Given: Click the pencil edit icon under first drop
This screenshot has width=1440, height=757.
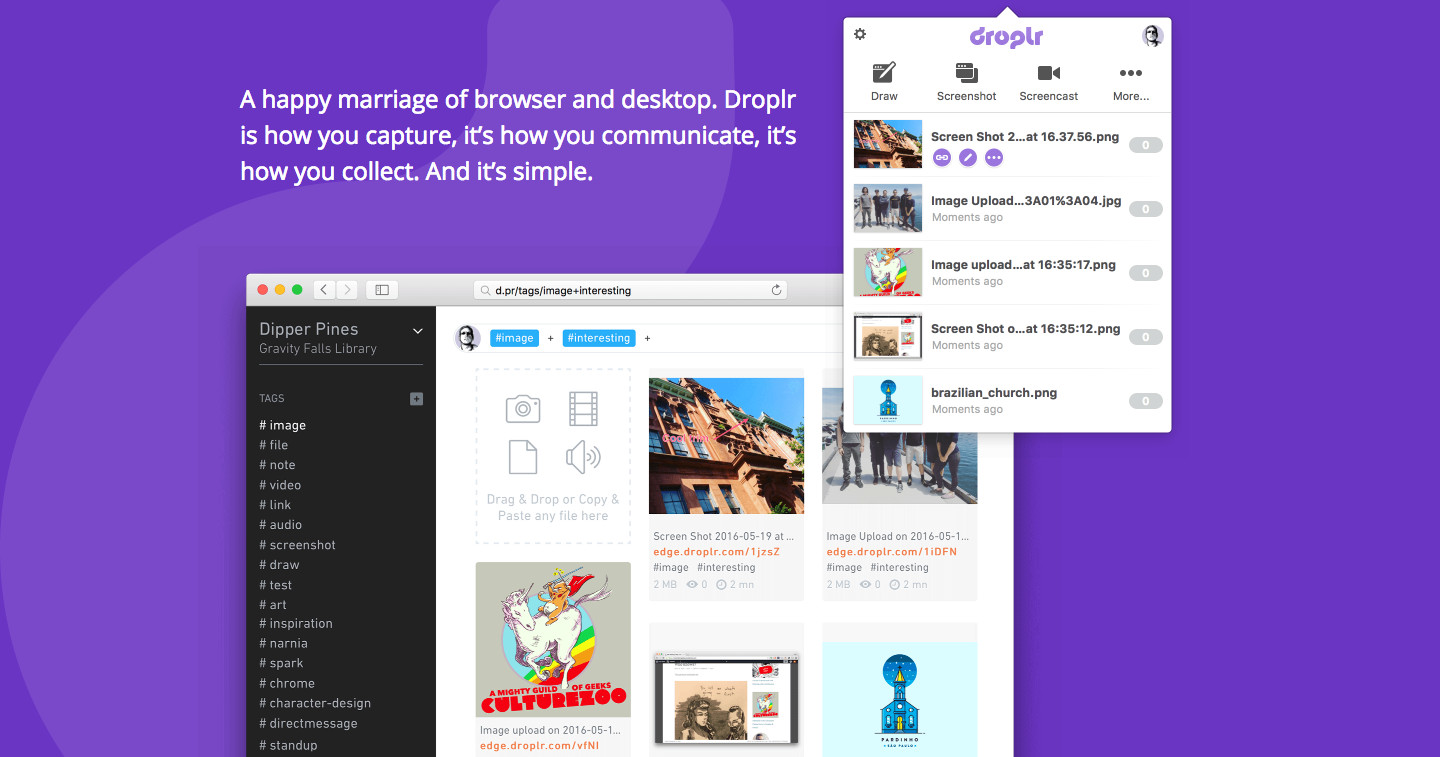Looking at the screenshot, I should coord(967,157).
